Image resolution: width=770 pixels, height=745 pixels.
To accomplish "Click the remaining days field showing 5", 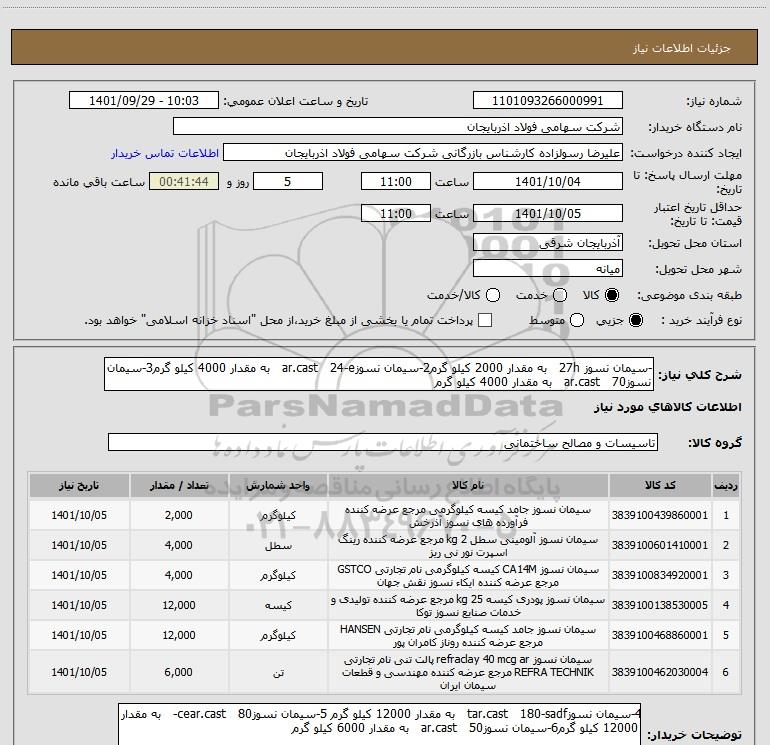I will pos(288,181).
